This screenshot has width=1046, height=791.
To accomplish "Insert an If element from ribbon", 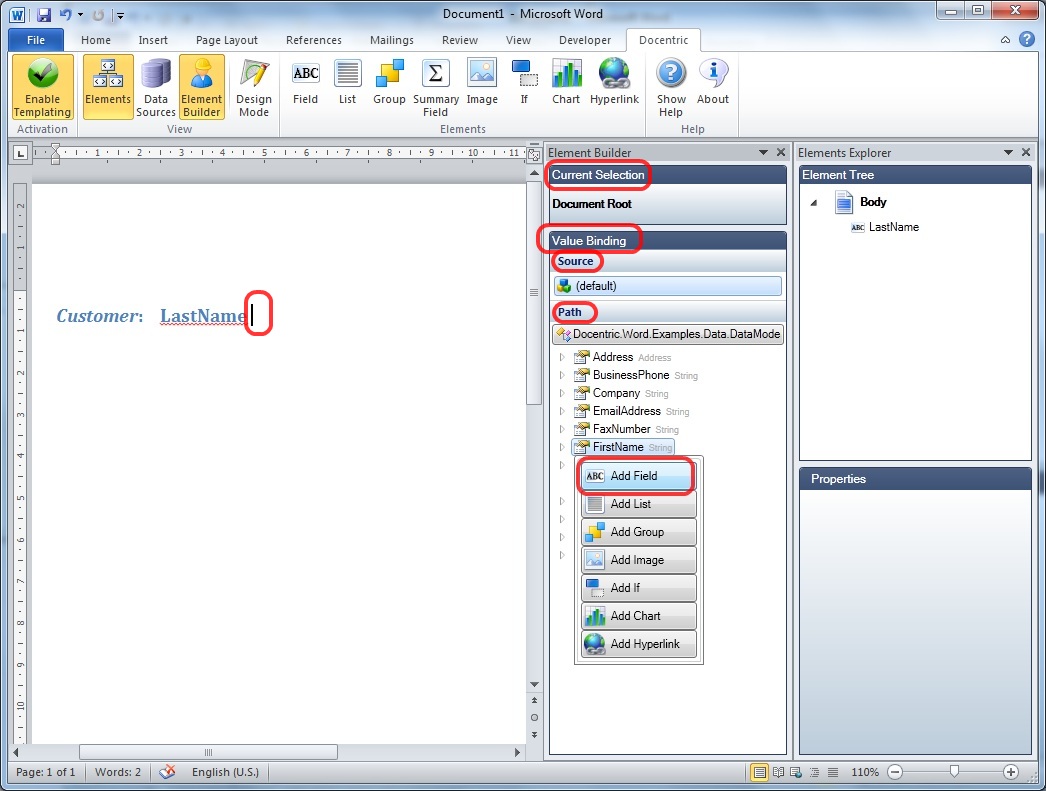I will [x=524, y=83].
